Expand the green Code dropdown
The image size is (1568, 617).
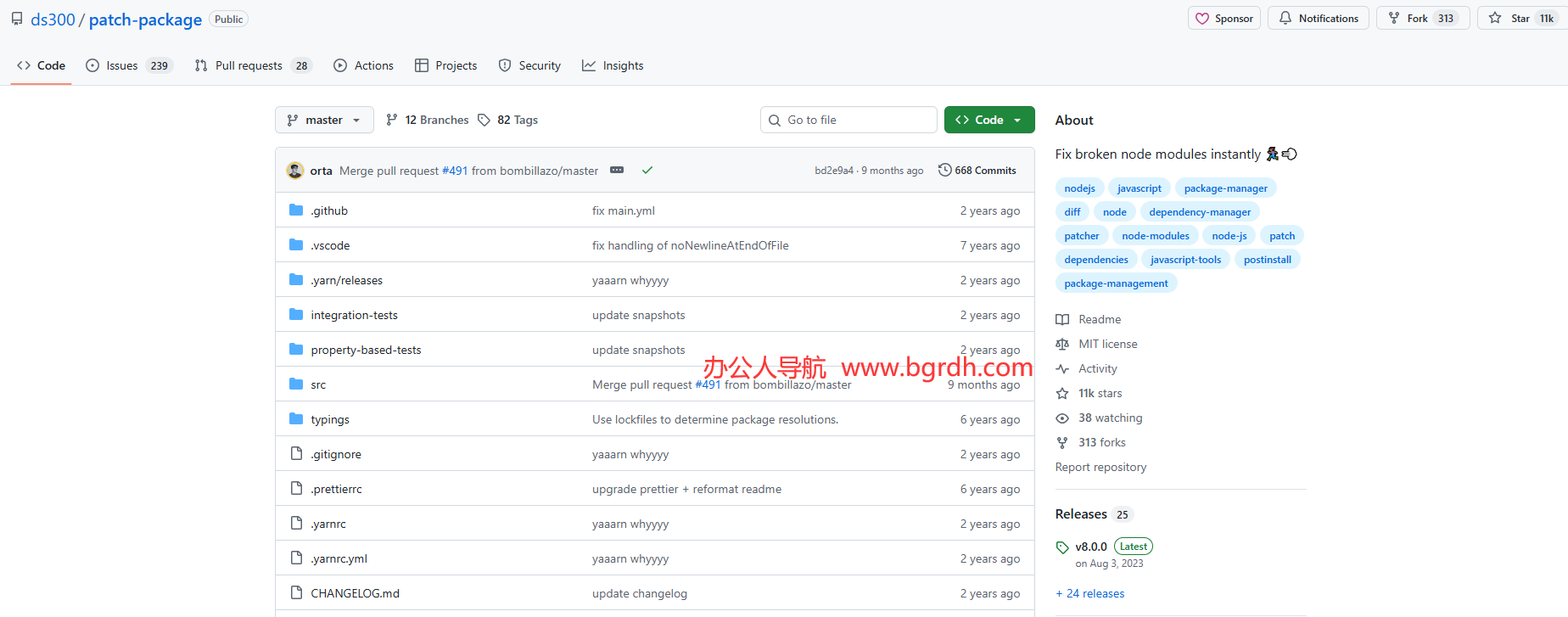click(989, 121)
